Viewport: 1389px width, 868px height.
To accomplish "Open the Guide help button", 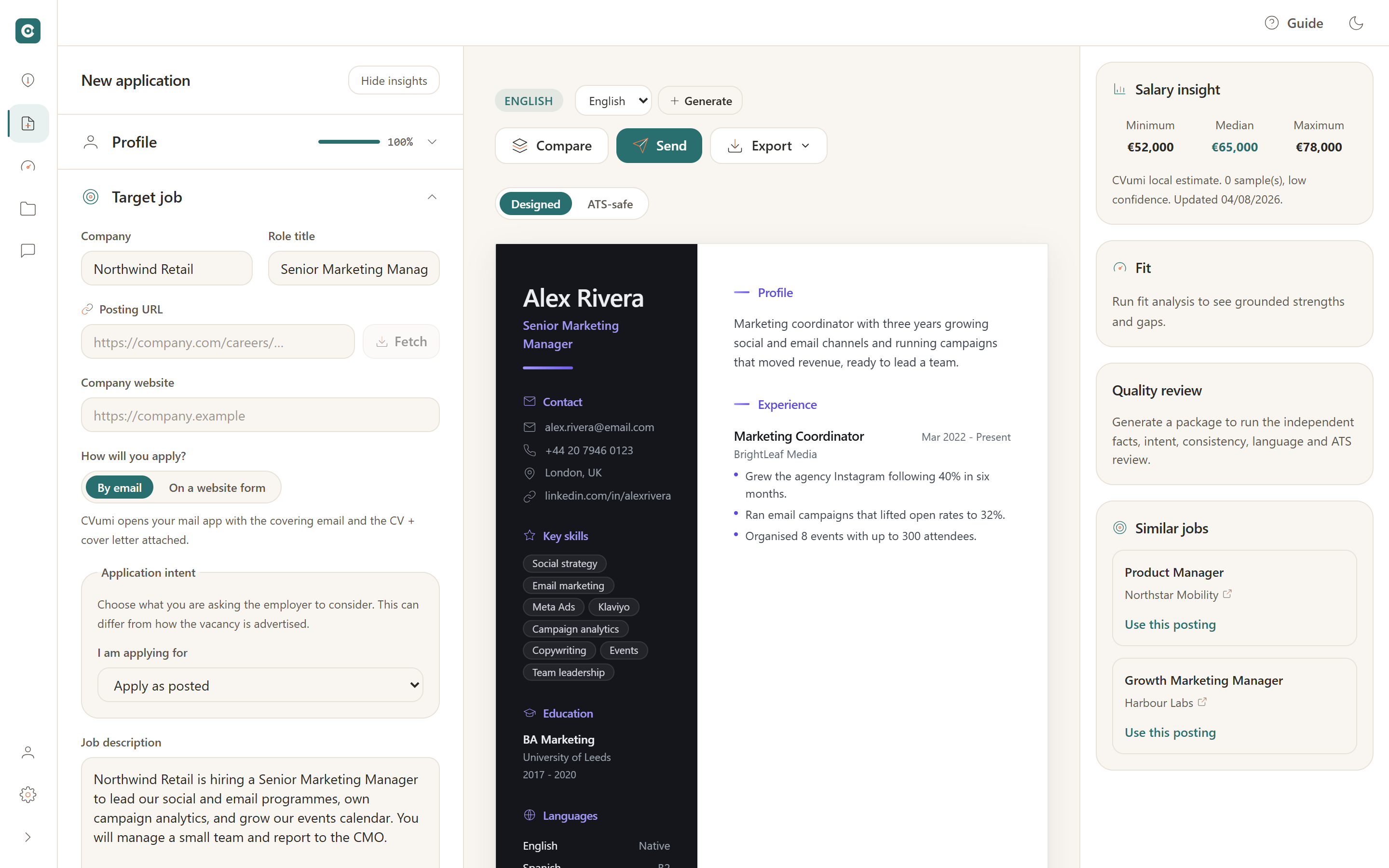I will 1294,23.
